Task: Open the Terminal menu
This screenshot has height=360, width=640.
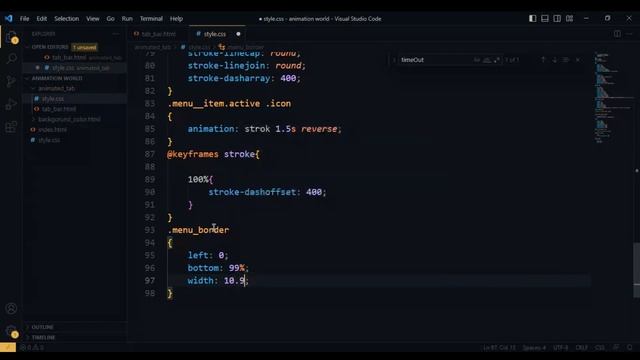Action: click(x=151, y=18)
